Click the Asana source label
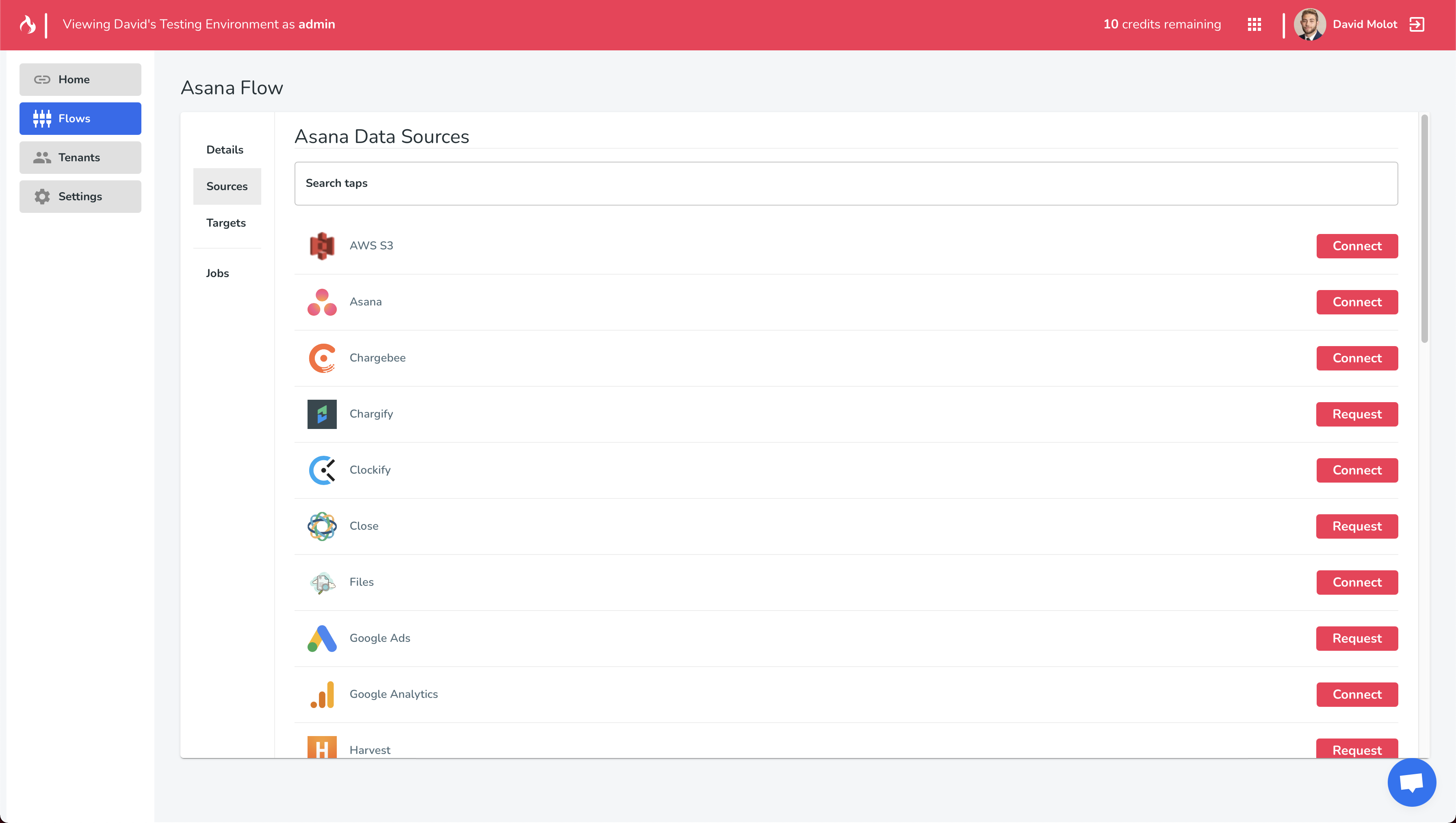 (x=366, y=302)
